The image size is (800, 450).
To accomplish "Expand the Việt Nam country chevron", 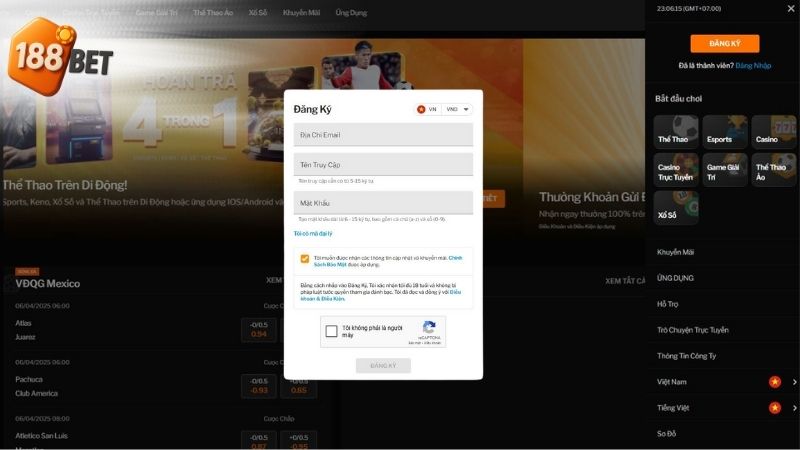I will (x=794, y=382).
